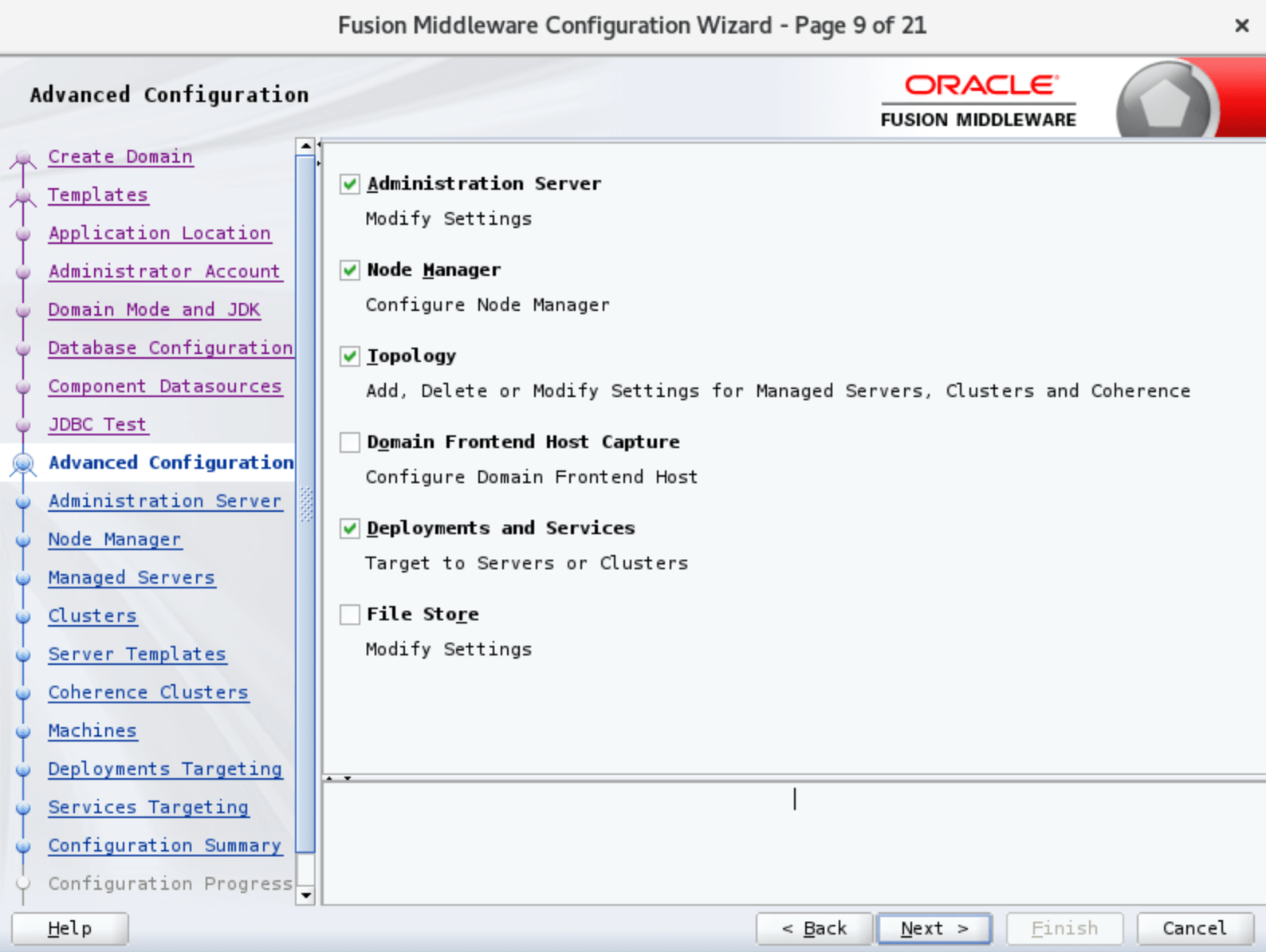Click the step list scroll up arrow
Image resolution: width=1266 pixels, height=952 pixels.
(306, 146)
